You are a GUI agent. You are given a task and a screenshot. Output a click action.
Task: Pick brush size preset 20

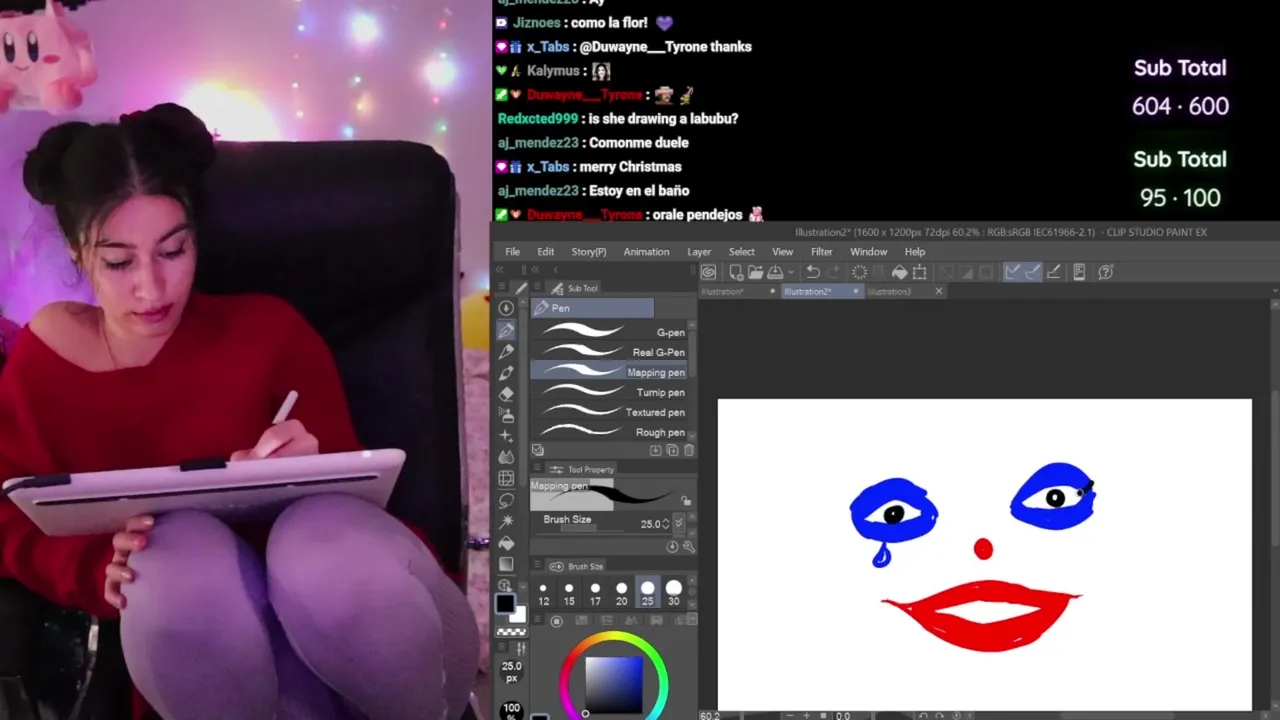click(x=621, y=593)
